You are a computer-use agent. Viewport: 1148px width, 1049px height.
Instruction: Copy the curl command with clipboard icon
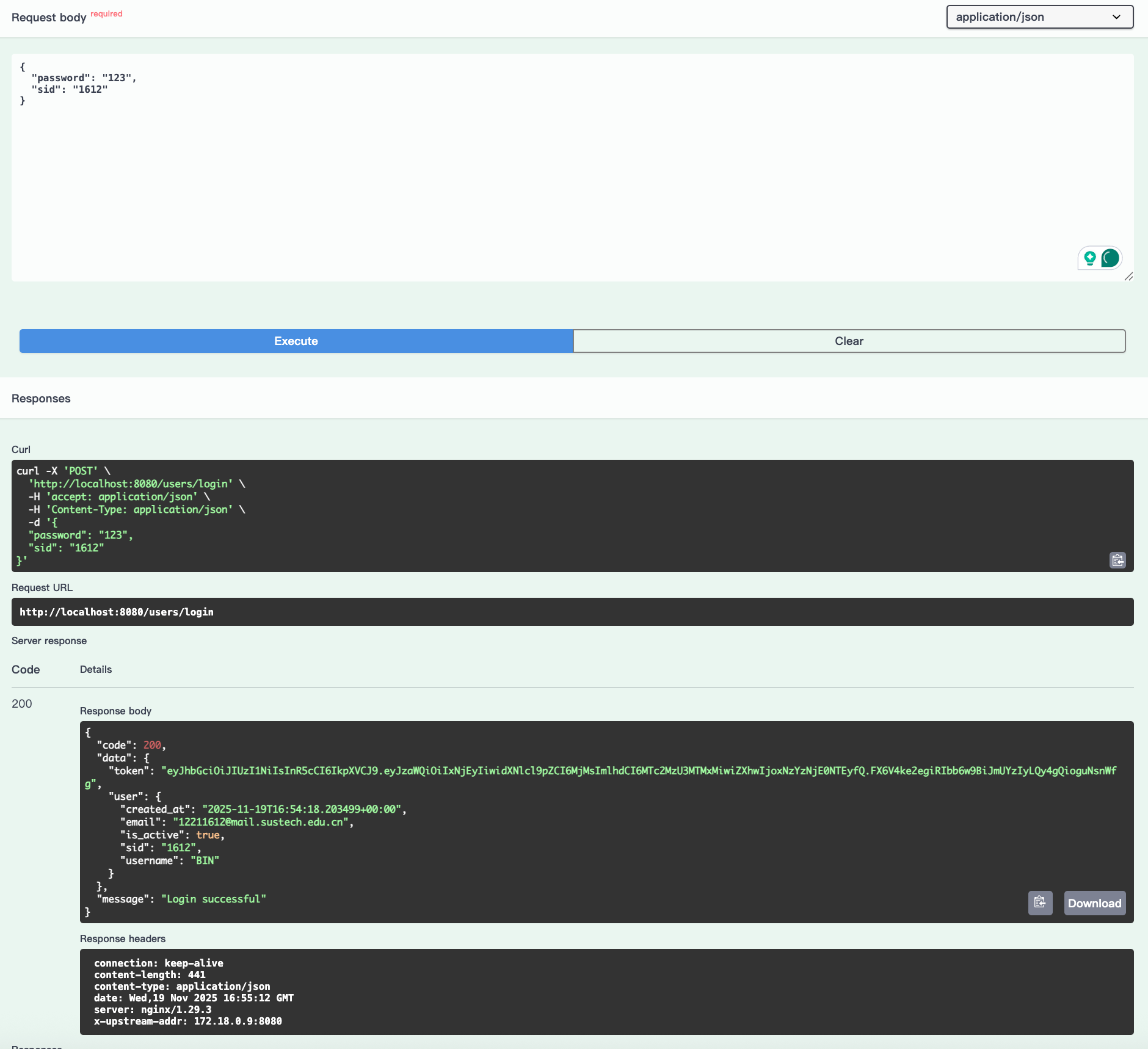click(1117, 560)
